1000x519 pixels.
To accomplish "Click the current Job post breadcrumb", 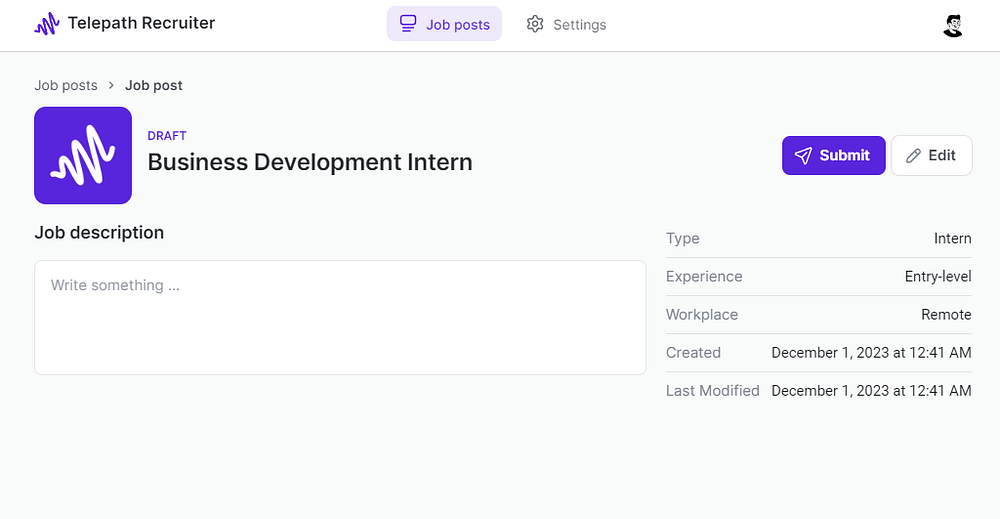I will [153, 85].
